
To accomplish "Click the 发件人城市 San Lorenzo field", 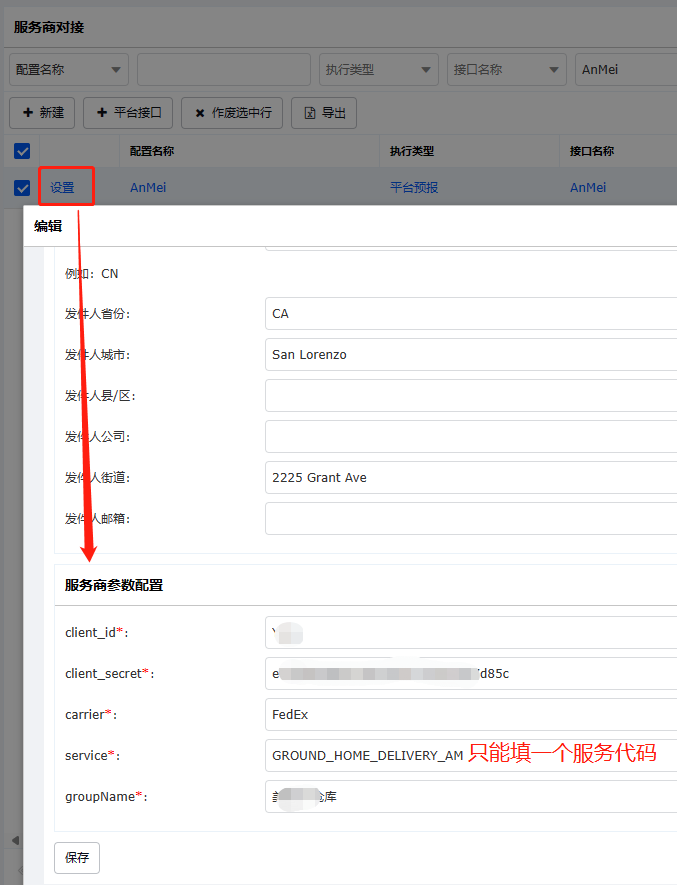I will 470,354.
